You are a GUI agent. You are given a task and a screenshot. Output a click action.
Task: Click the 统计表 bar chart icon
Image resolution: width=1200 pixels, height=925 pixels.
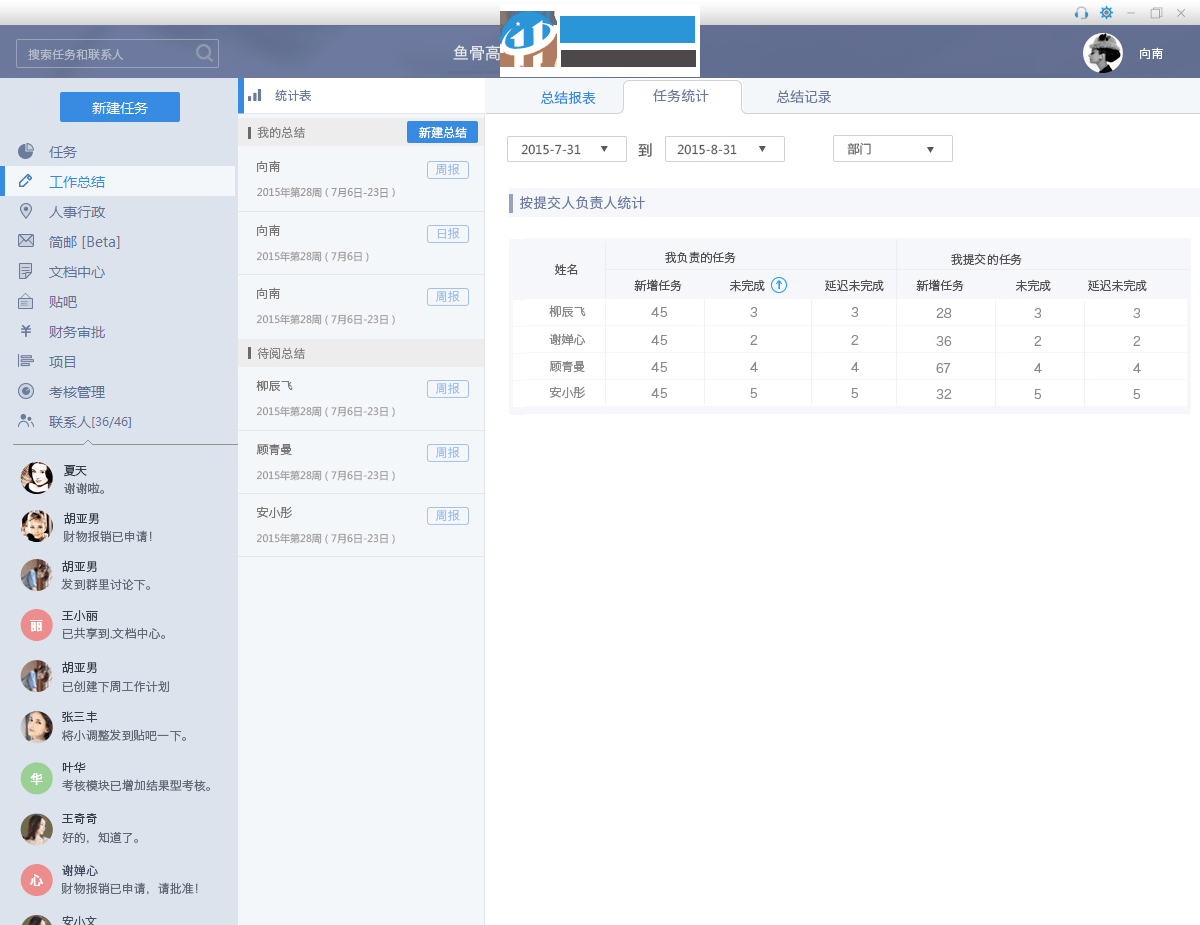[x=255, y=95]
